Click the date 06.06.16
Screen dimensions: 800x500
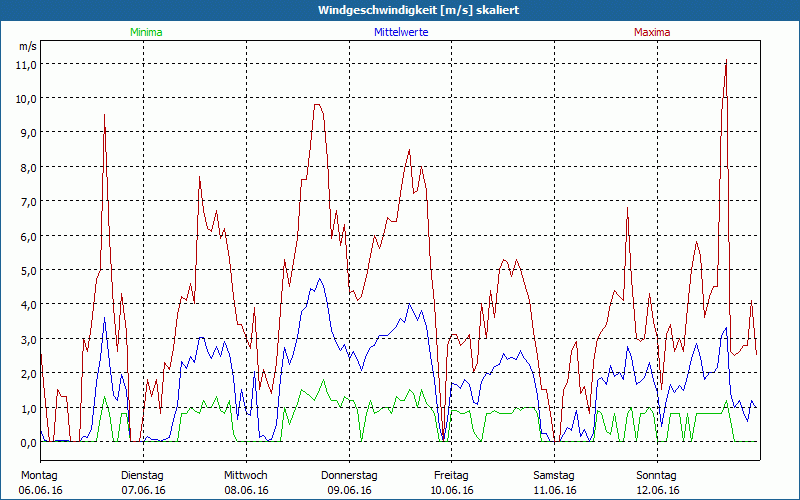[x=40, y=490]
